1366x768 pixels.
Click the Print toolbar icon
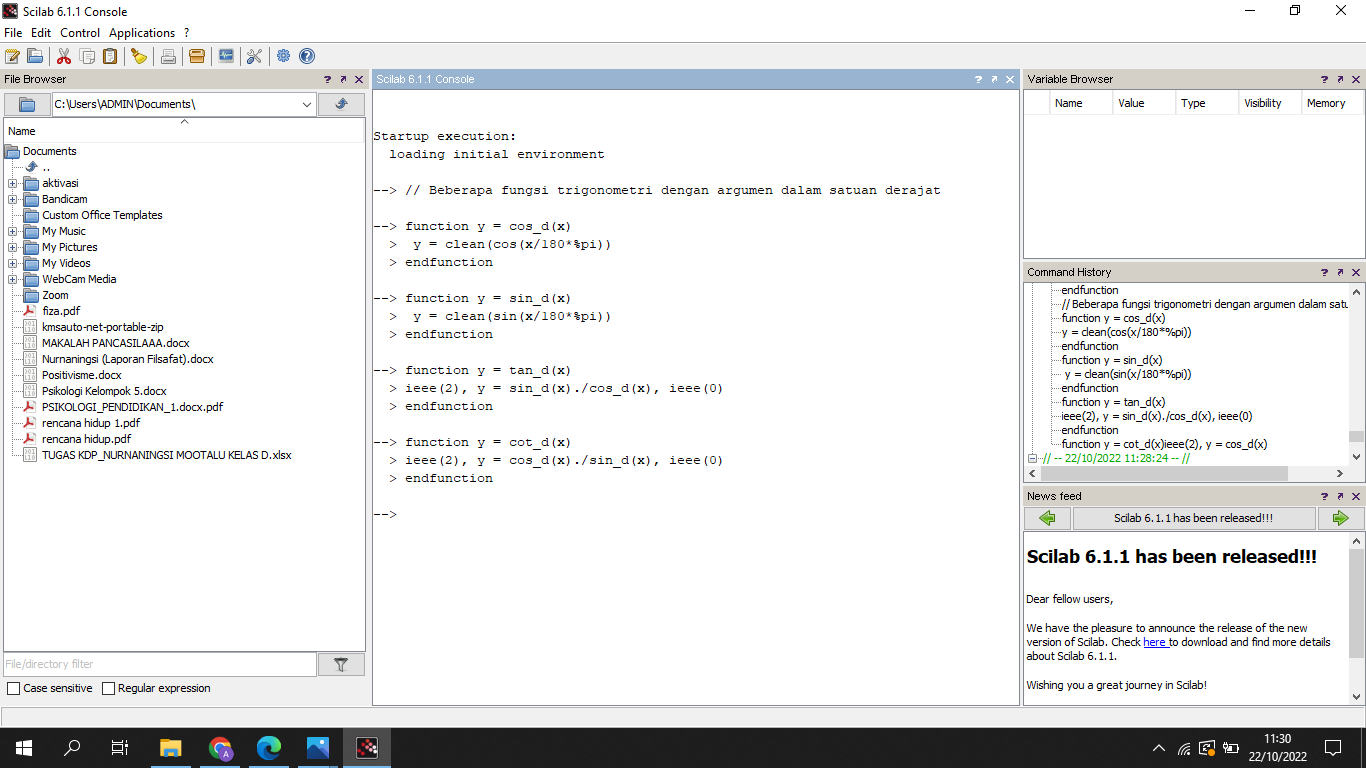pos(169,56)
